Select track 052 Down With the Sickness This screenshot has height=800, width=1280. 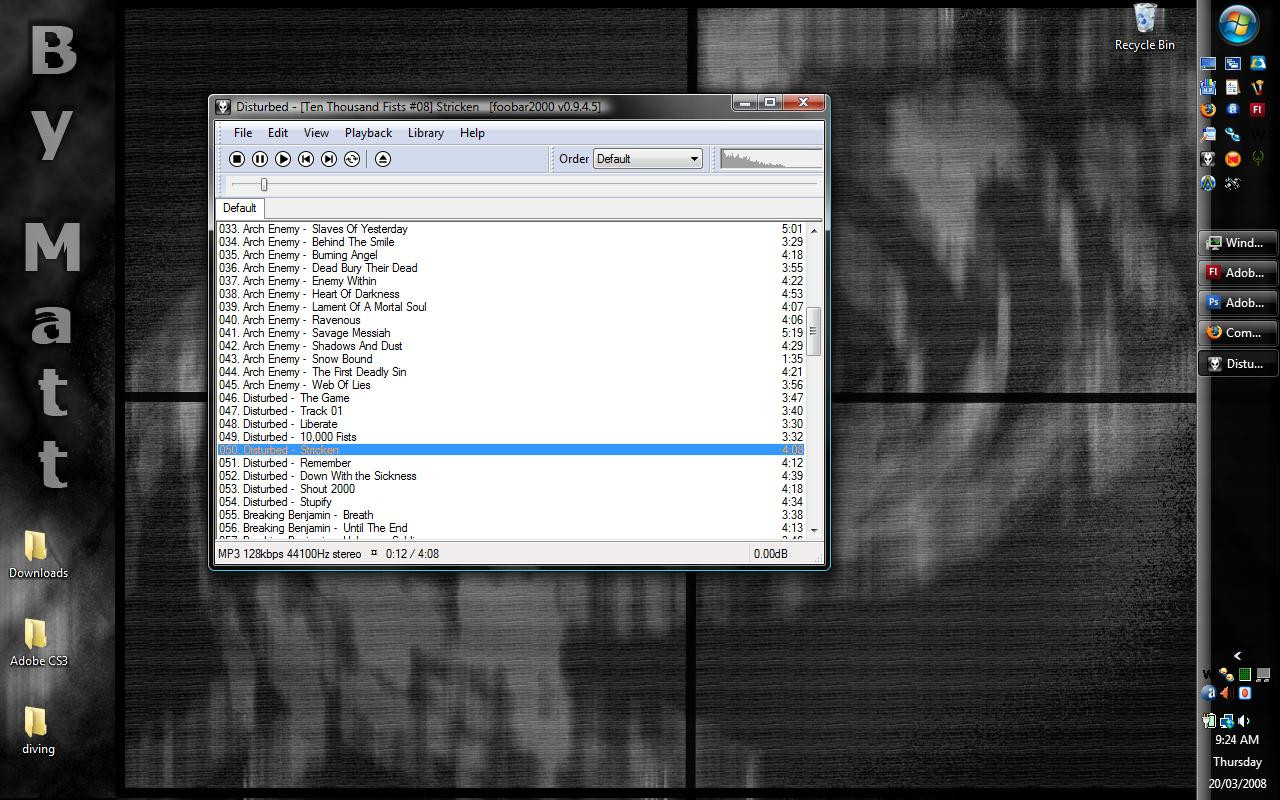[x=511, y=476]
